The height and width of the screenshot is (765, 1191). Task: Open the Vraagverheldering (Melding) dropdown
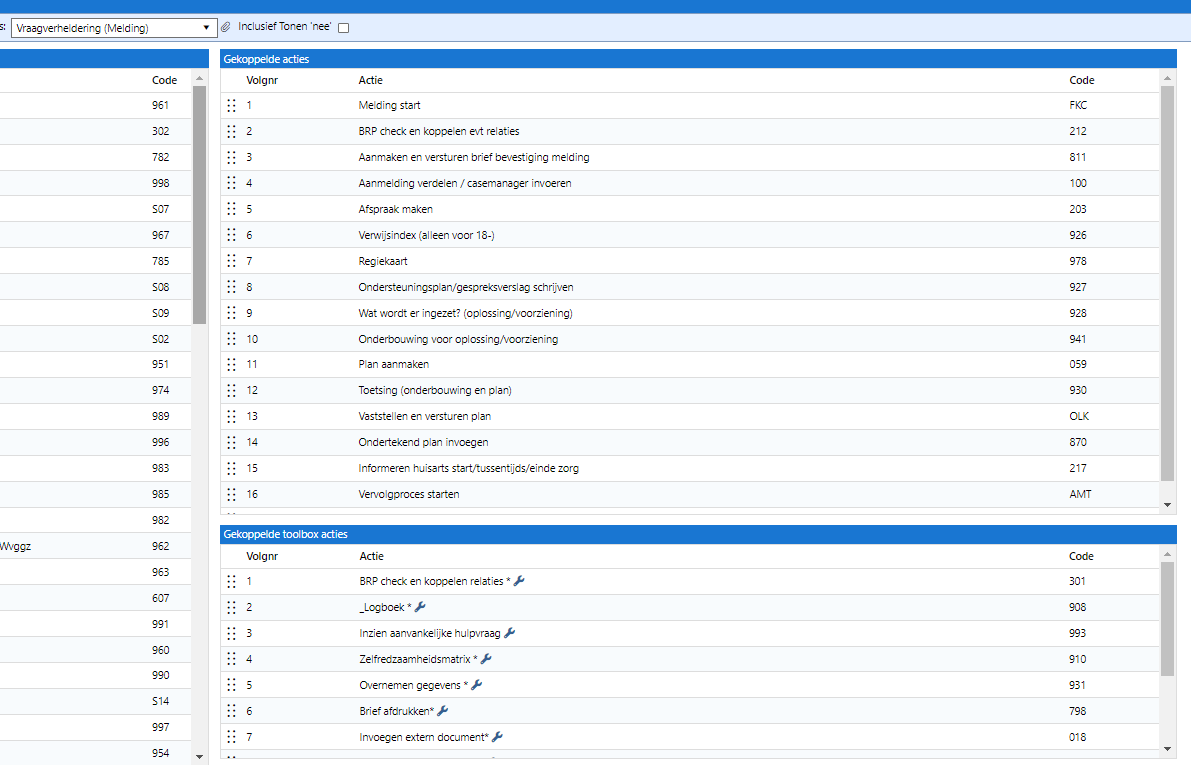click(114, 28)
